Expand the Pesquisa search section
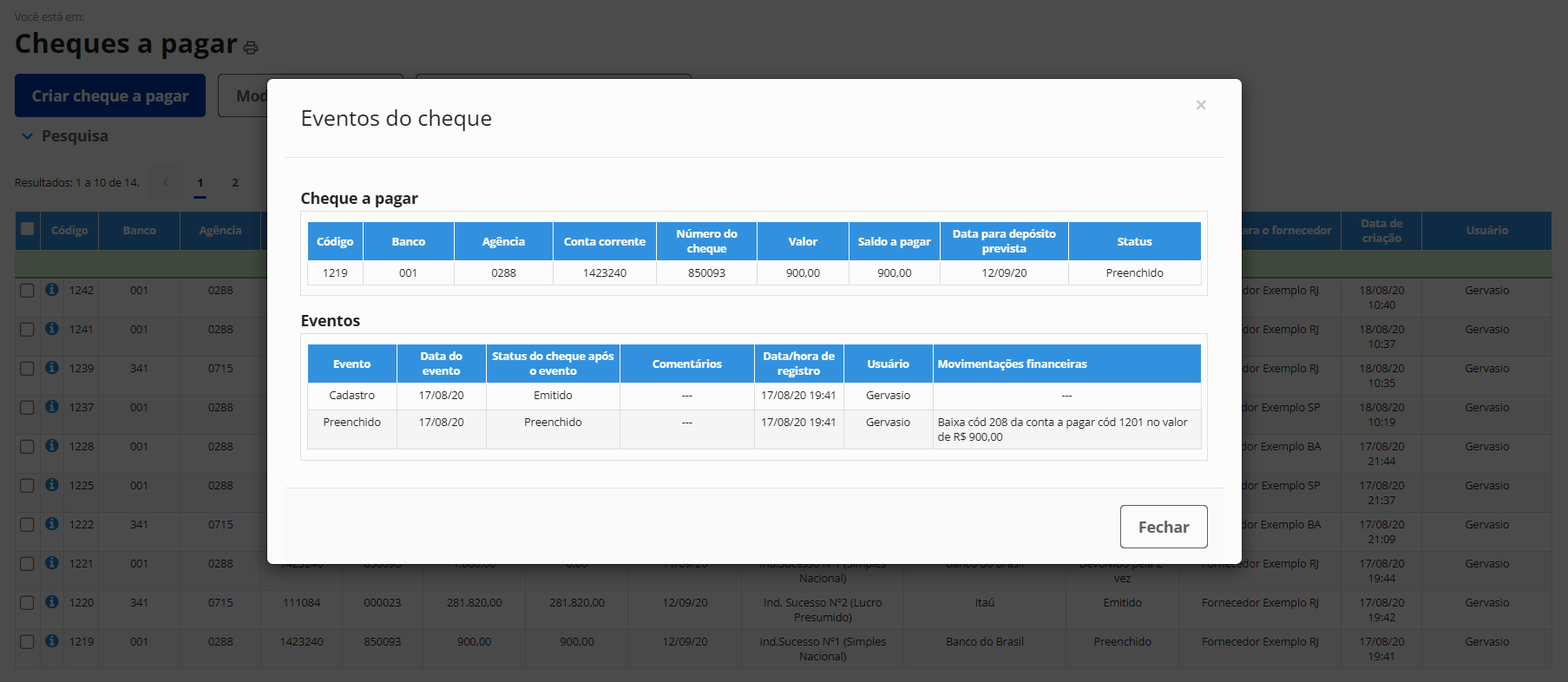The height and width of the screenshot is (682, 1568). click(x=64, y=136)
